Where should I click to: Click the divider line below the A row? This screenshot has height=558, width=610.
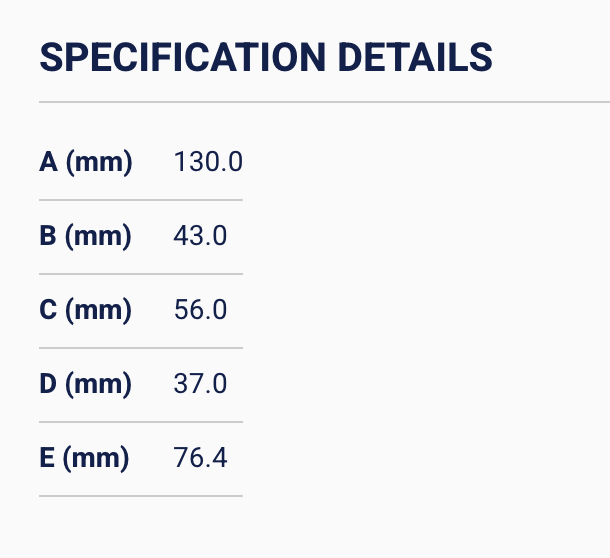point(141,200)
